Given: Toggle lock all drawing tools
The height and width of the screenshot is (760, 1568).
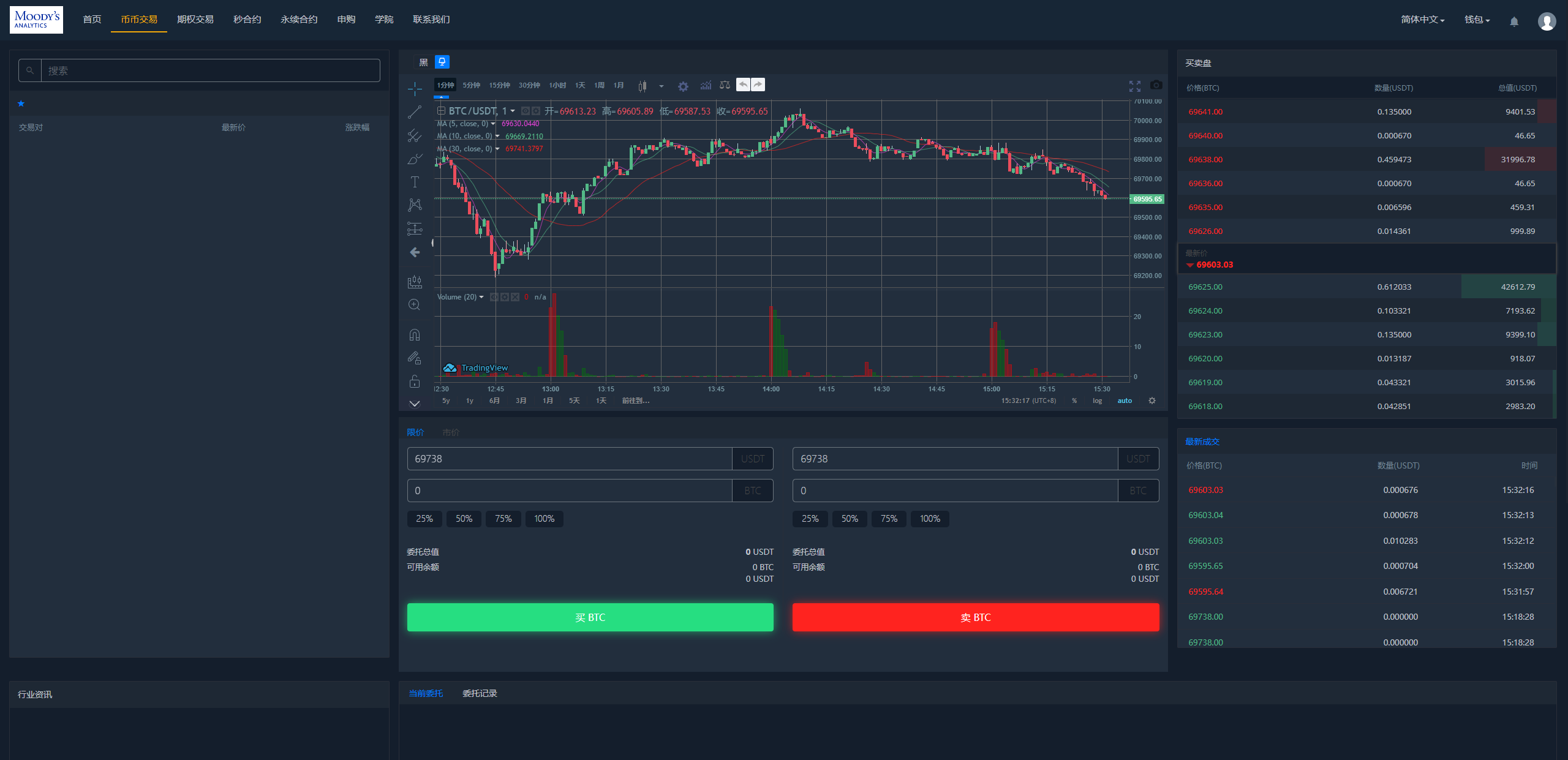Looking at the screenshot, I should pos(415,382).
